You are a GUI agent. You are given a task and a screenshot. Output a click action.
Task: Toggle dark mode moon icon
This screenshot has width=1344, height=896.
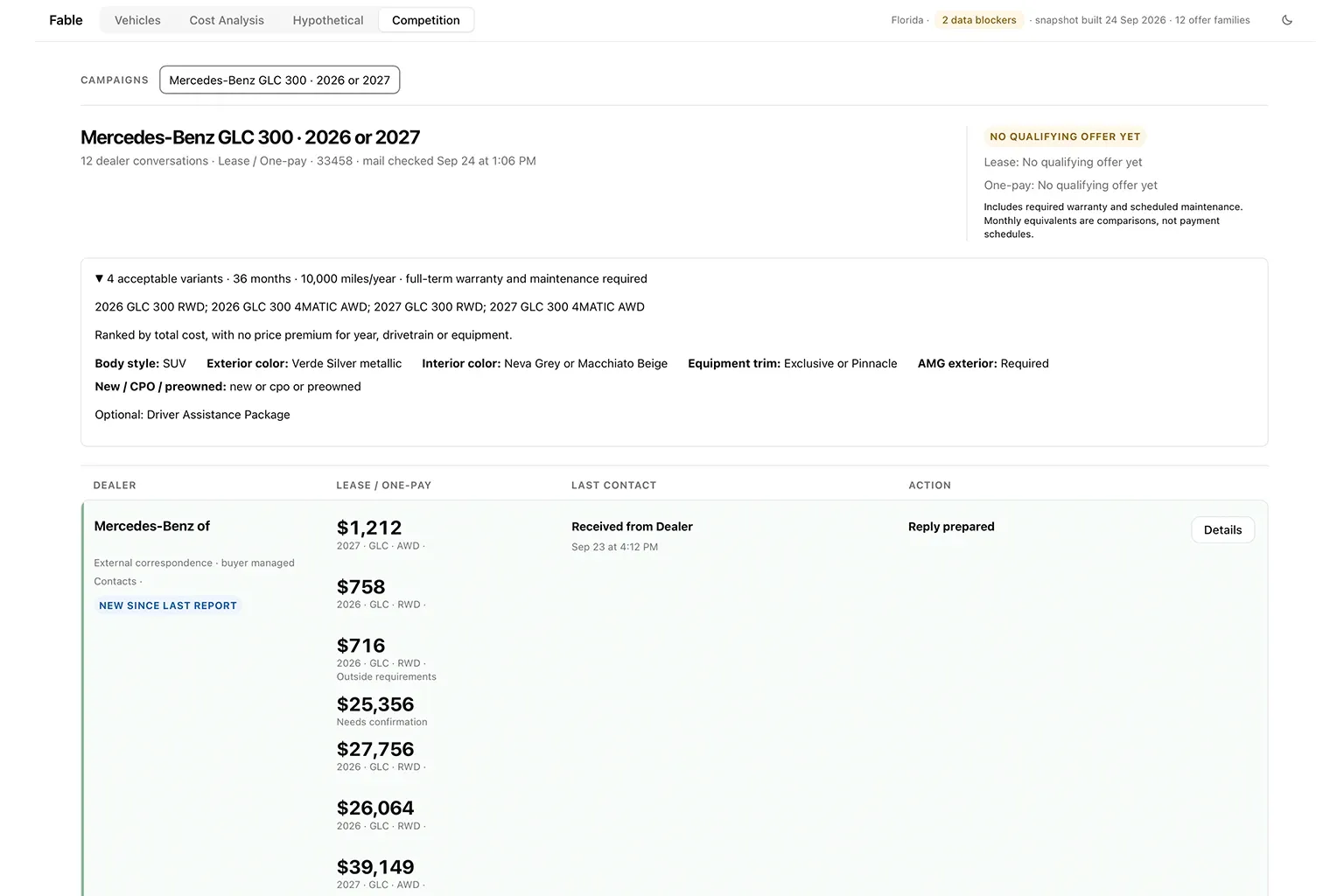(x=1287, y=20)
